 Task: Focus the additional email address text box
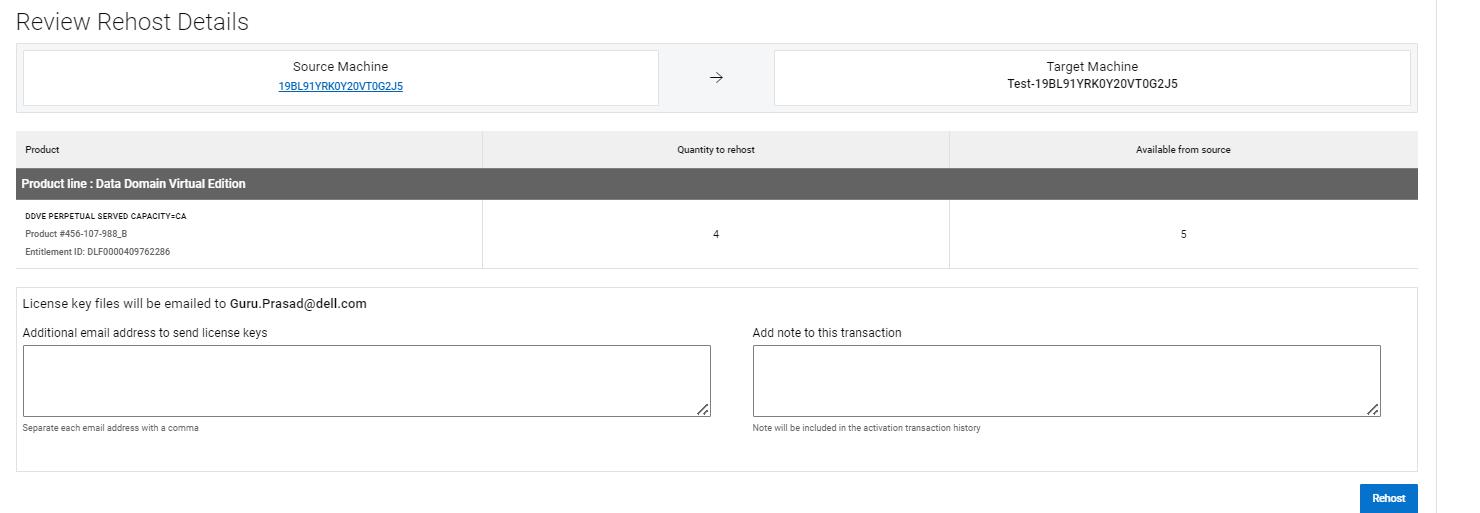pyautogui.click(x=366, y=380)
